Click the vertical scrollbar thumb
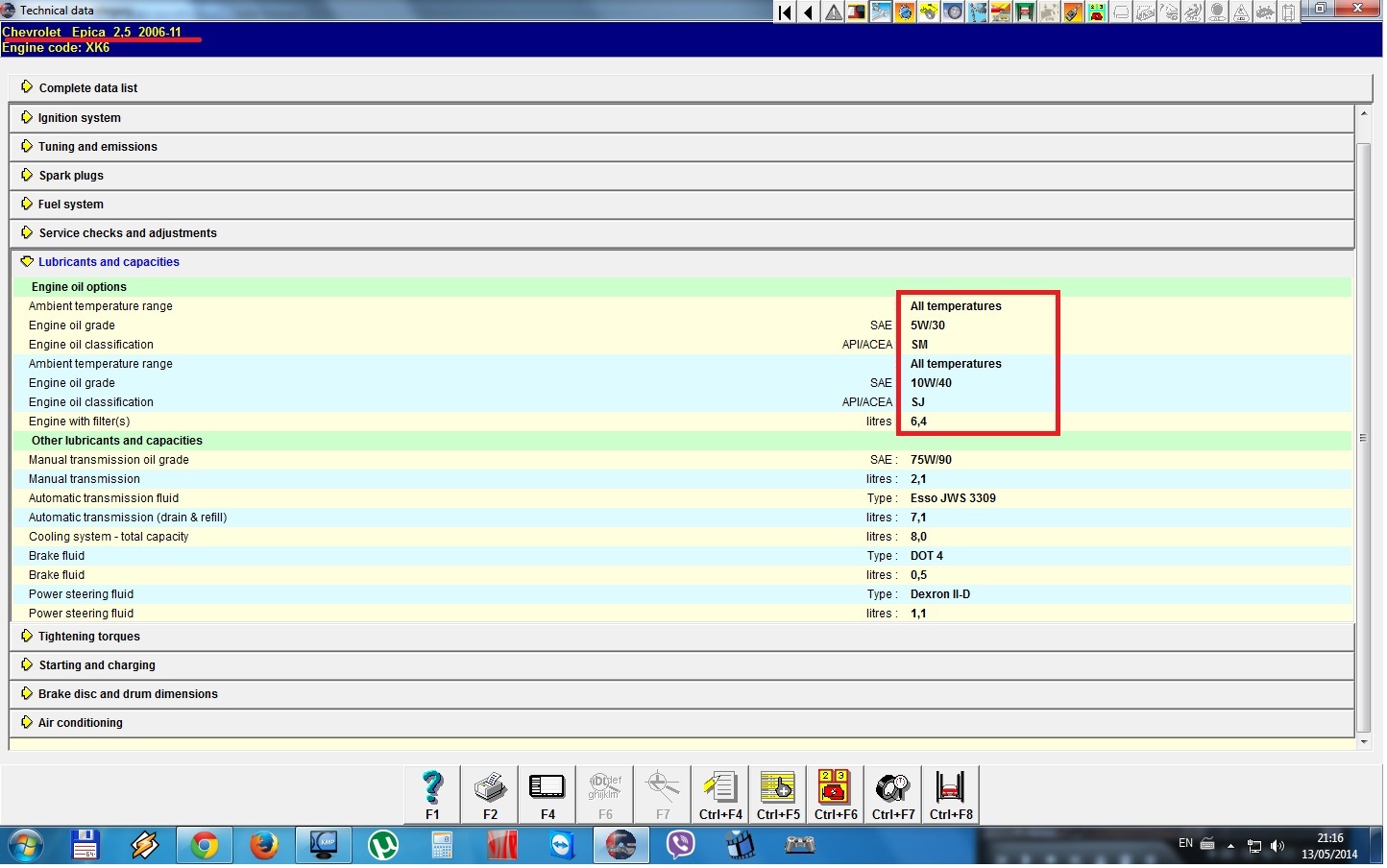 1364,438
